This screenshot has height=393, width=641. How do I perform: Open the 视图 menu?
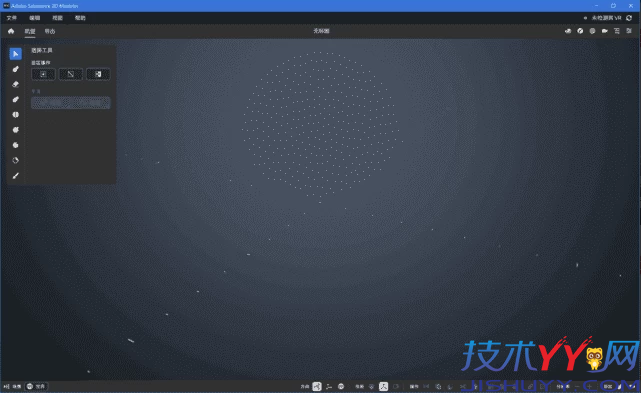pyautogui.click(x=57, y=18)
